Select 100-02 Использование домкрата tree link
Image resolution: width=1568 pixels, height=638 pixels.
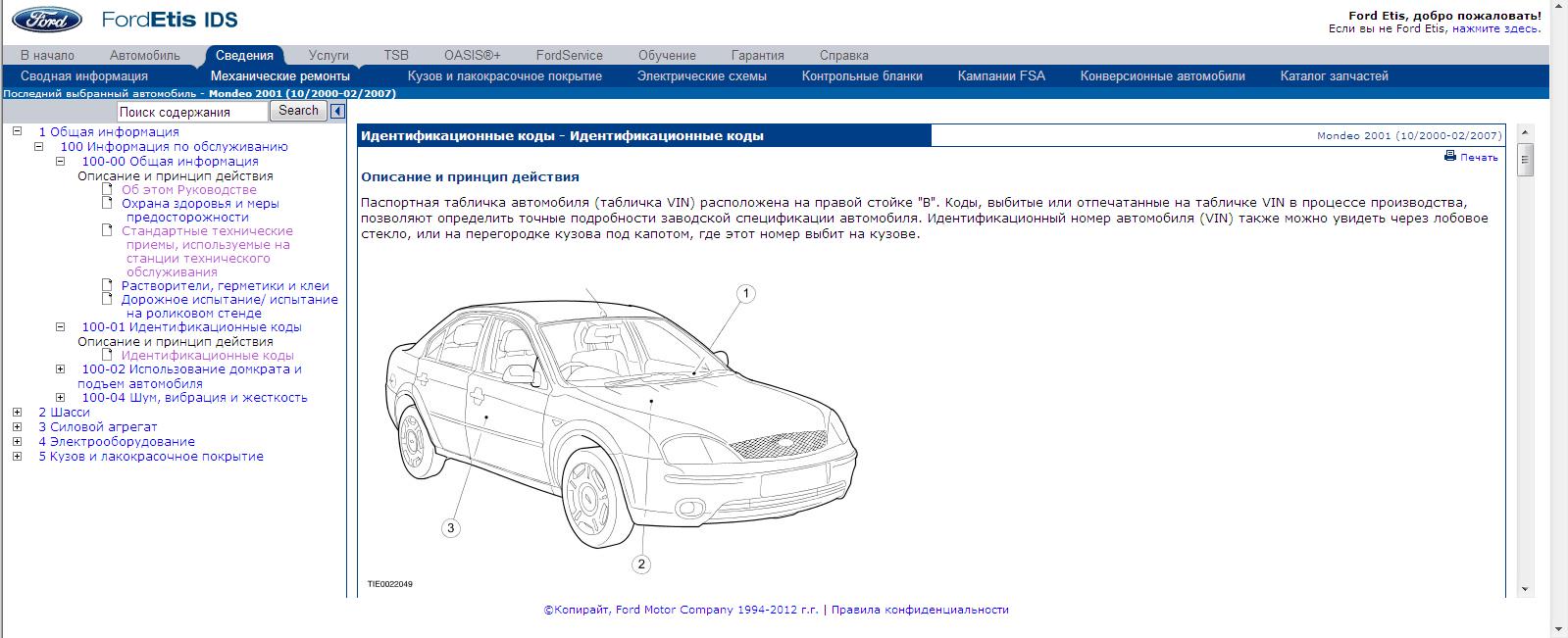[x=191, y=376]
